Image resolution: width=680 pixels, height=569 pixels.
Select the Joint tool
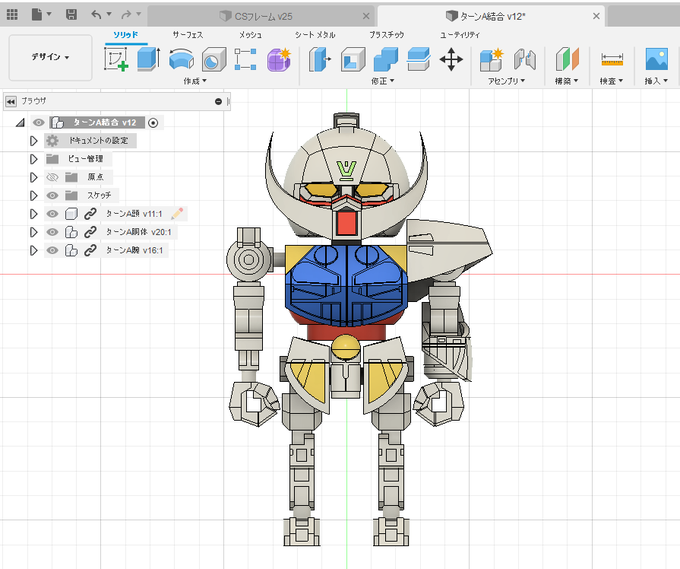click(525, 59)
